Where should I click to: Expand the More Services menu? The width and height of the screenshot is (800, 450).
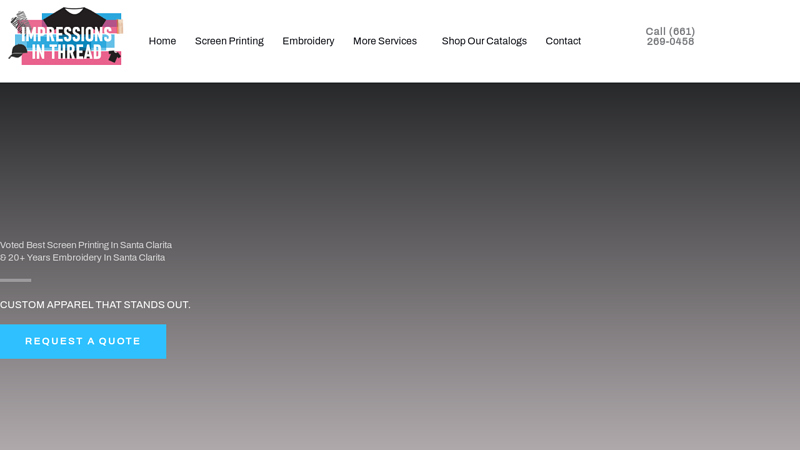385,41
